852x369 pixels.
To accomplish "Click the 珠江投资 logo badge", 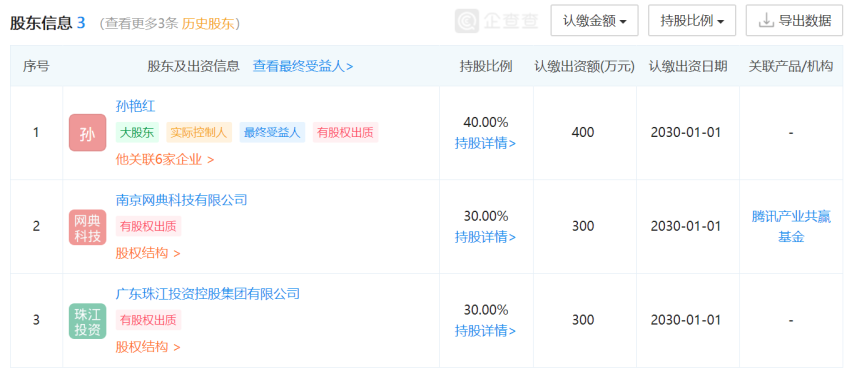I will coord(87,321).
